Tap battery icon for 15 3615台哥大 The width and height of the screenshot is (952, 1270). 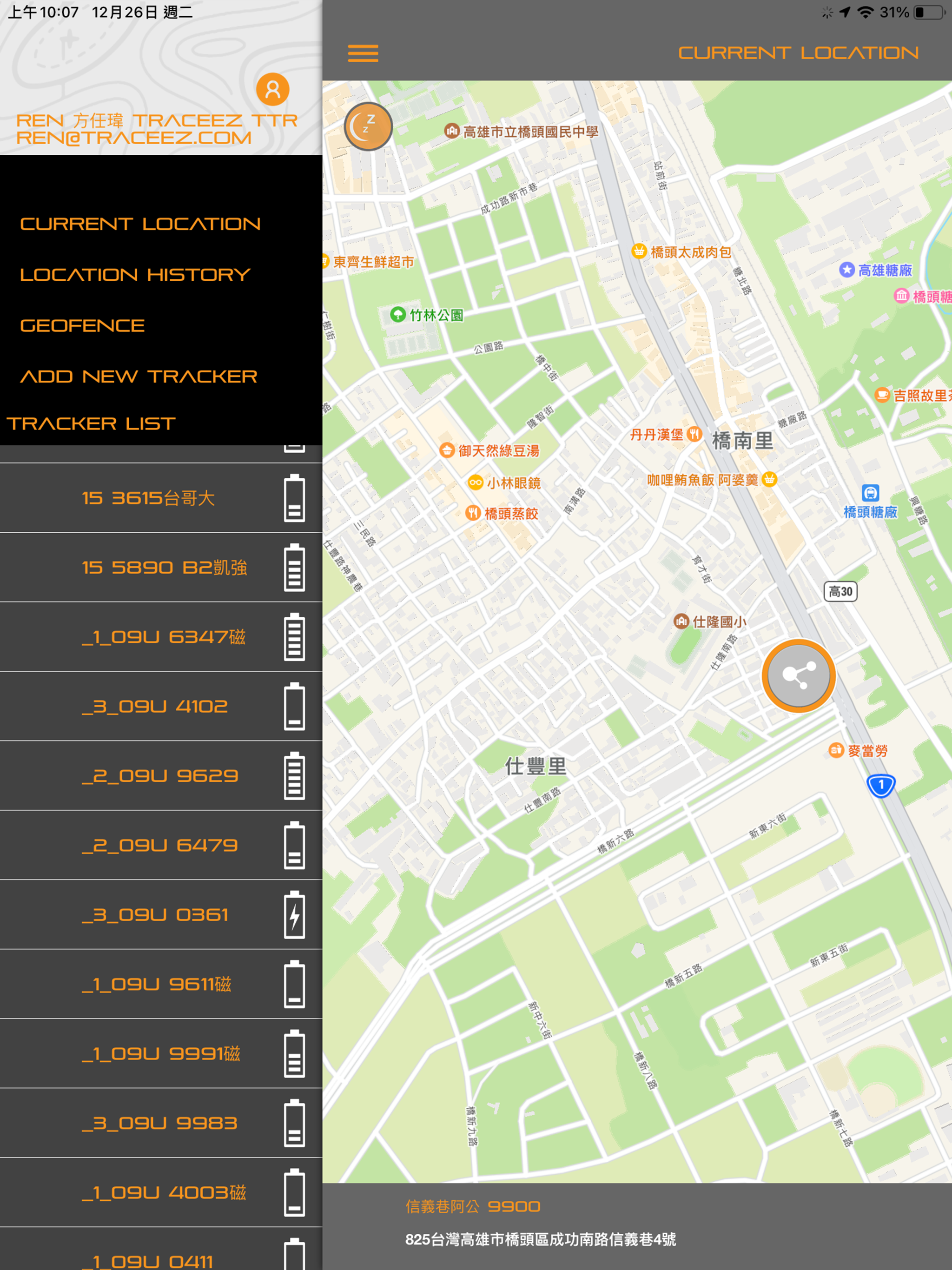coord(295,498)
